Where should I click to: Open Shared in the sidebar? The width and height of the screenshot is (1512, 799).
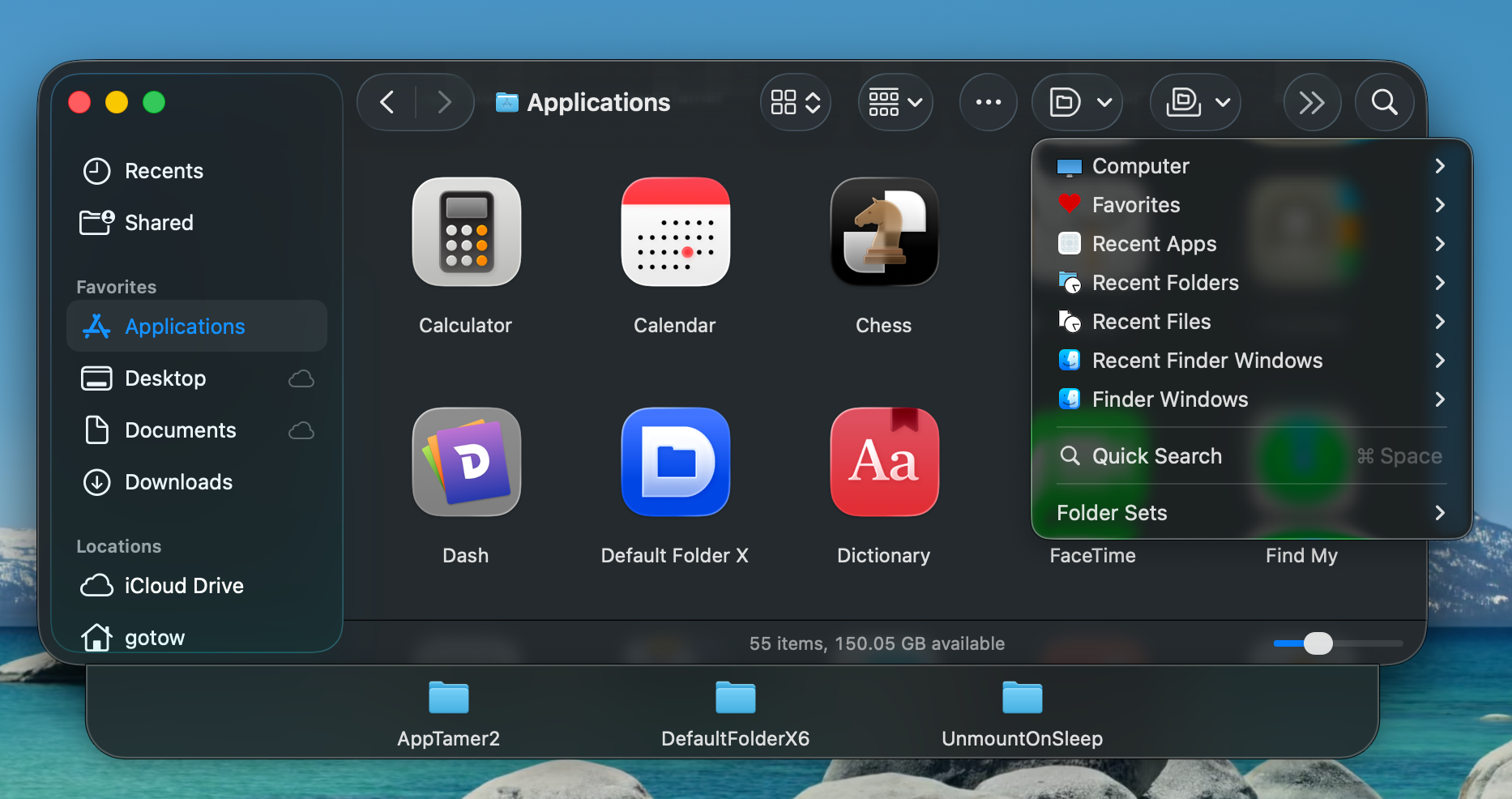tap(197, 223)
